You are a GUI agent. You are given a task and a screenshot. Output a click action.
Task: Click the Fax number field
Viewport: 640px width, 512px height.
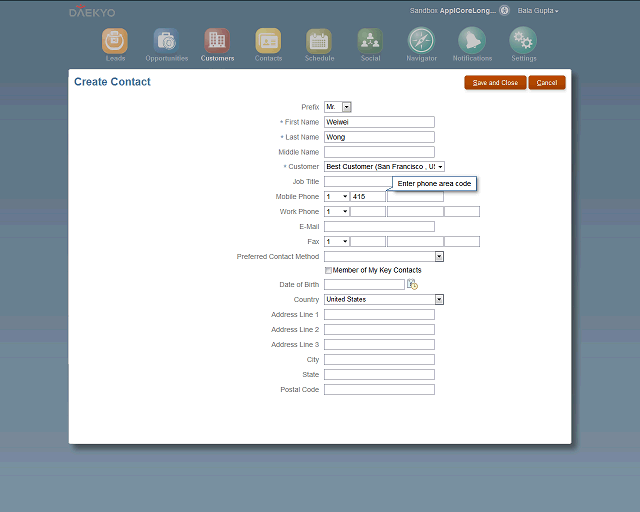pos(415,241)
